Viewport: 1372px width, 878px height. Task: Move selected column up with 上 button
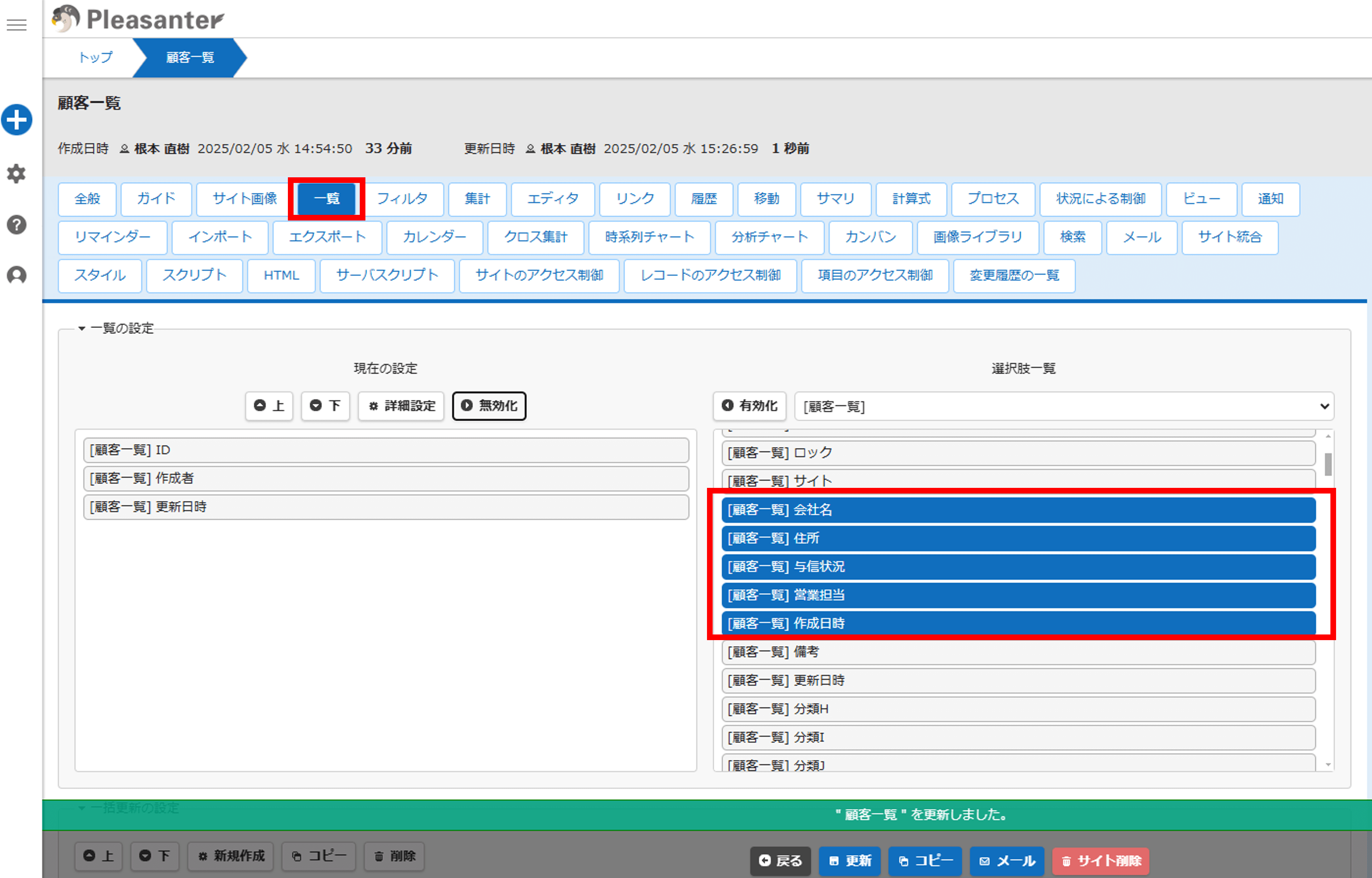point(269,406)
